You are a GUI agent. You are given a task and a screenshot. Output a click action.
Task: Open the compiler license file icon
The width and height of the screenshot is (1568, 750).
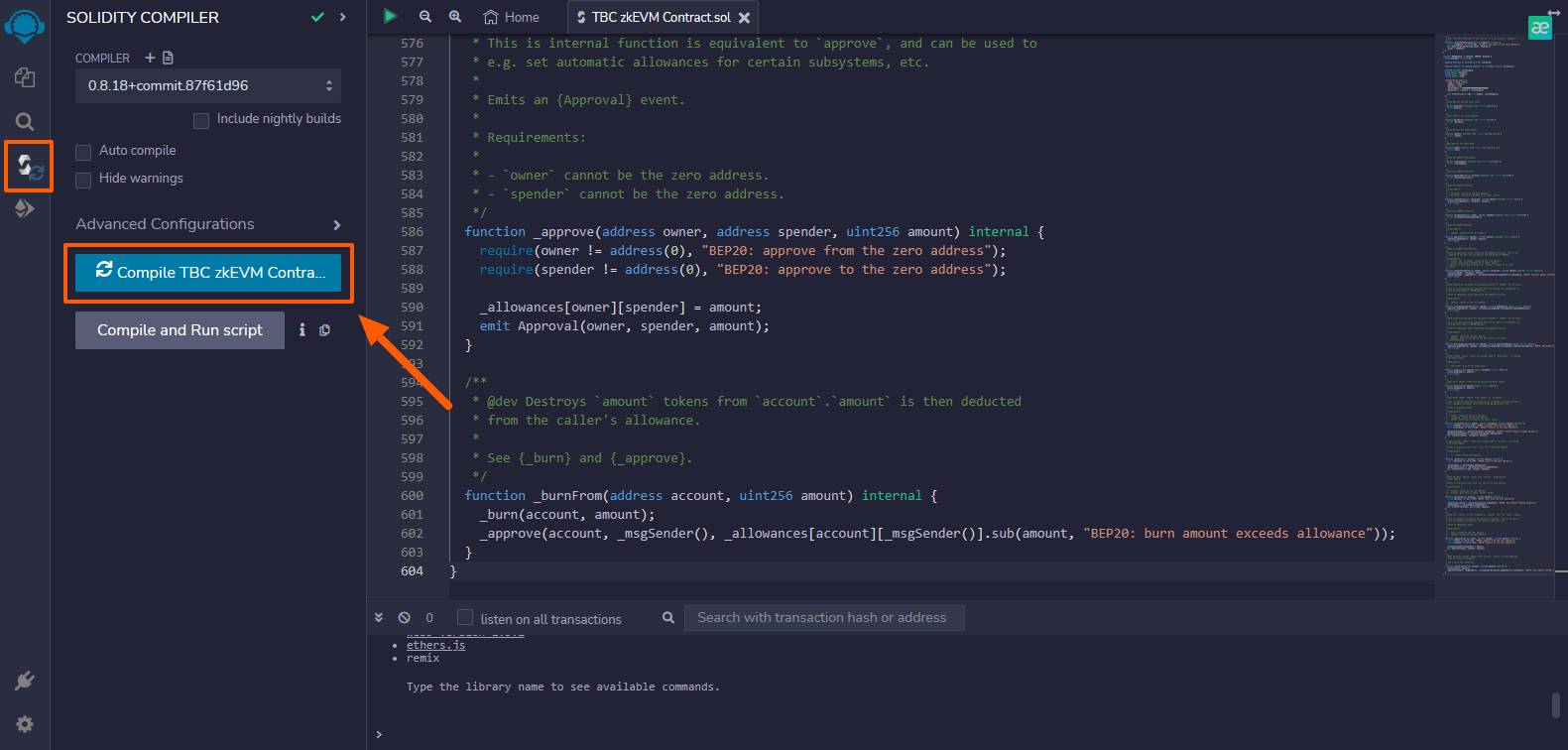point(168,58)
